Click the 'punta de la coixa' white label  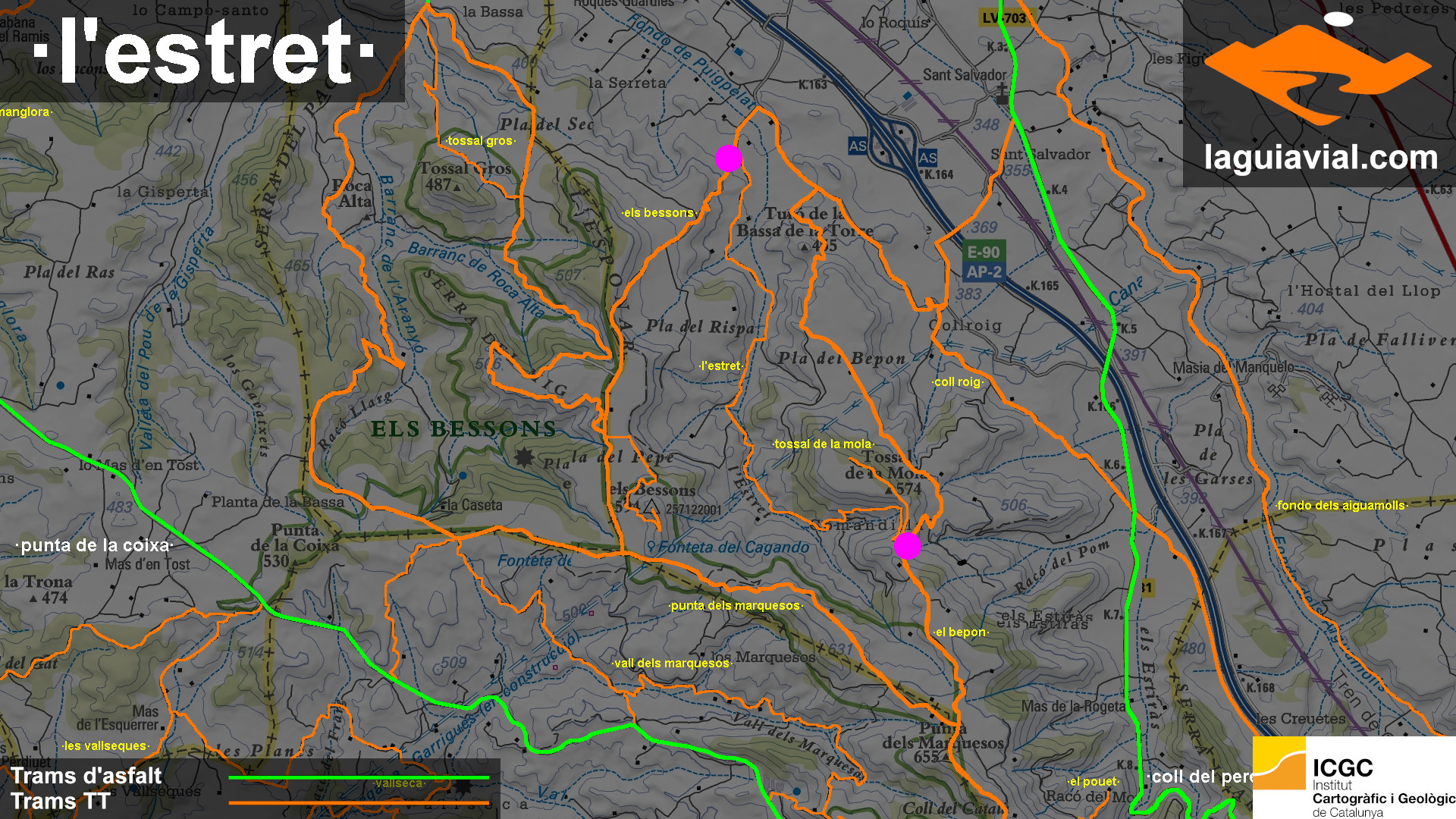click(x=95, y=545)
